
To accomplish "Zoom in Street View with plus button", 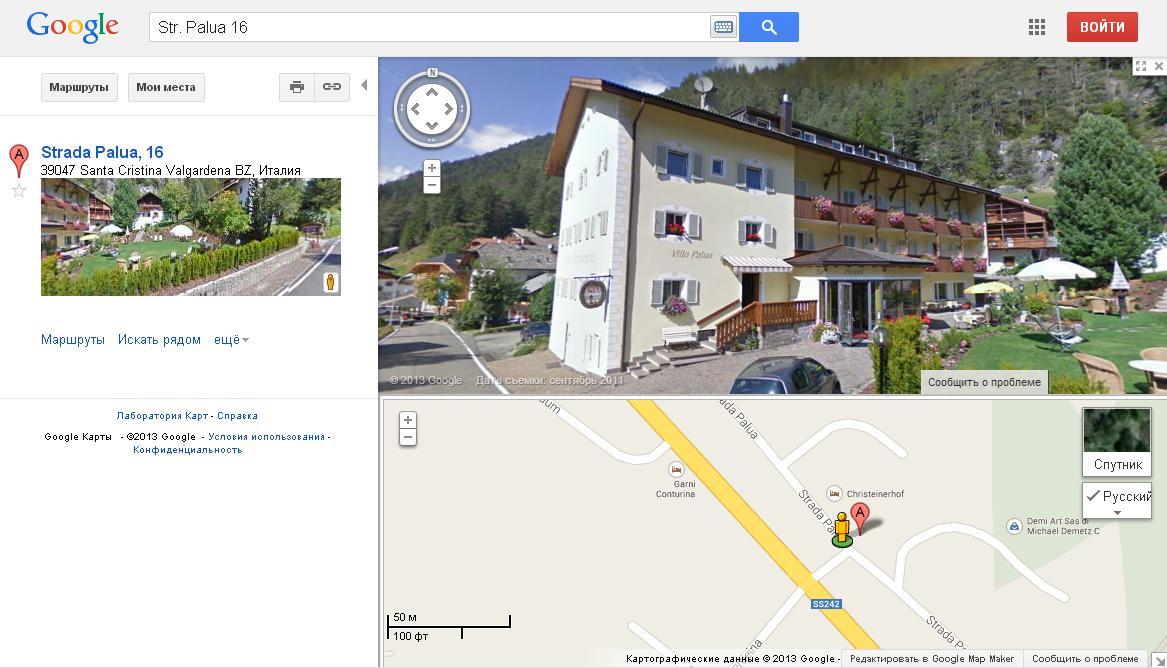I will [432, 168].
